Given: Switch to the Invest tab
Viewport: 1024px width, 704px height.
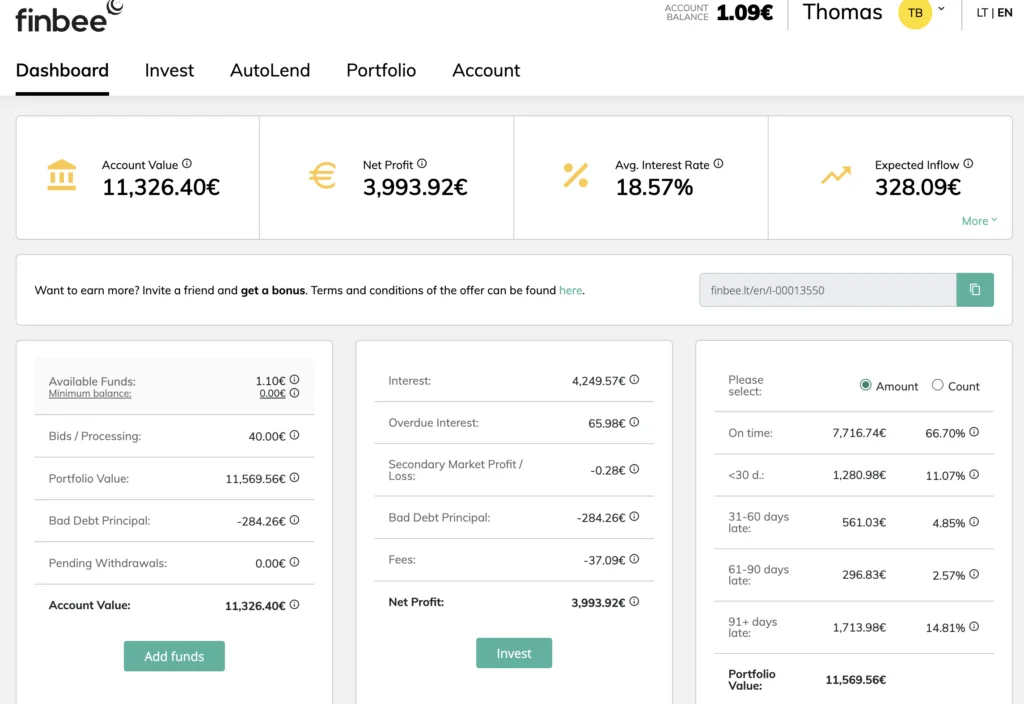Looking at the screenshot, I should [169, 70].
